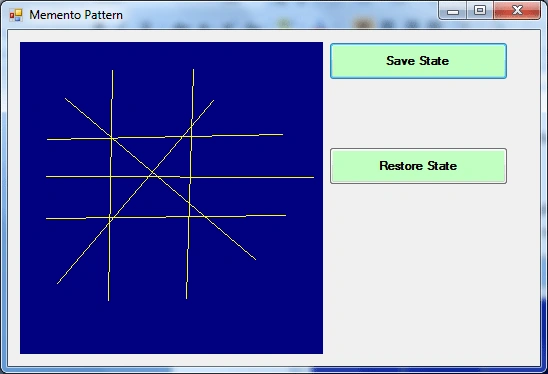This screenshot has width=548, height=374.
Task: Maximize the Memento Pattern window
Action: tap(480, 11)
